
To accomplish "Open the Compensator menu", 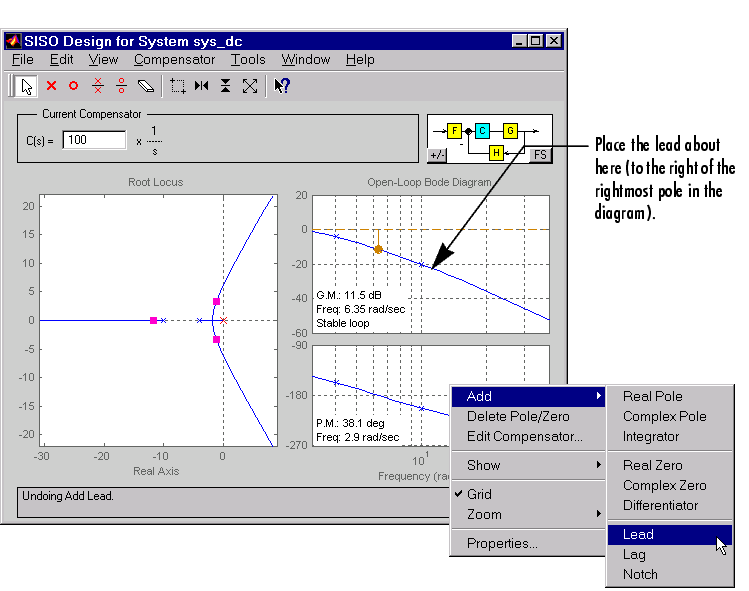I will (174, 60).
